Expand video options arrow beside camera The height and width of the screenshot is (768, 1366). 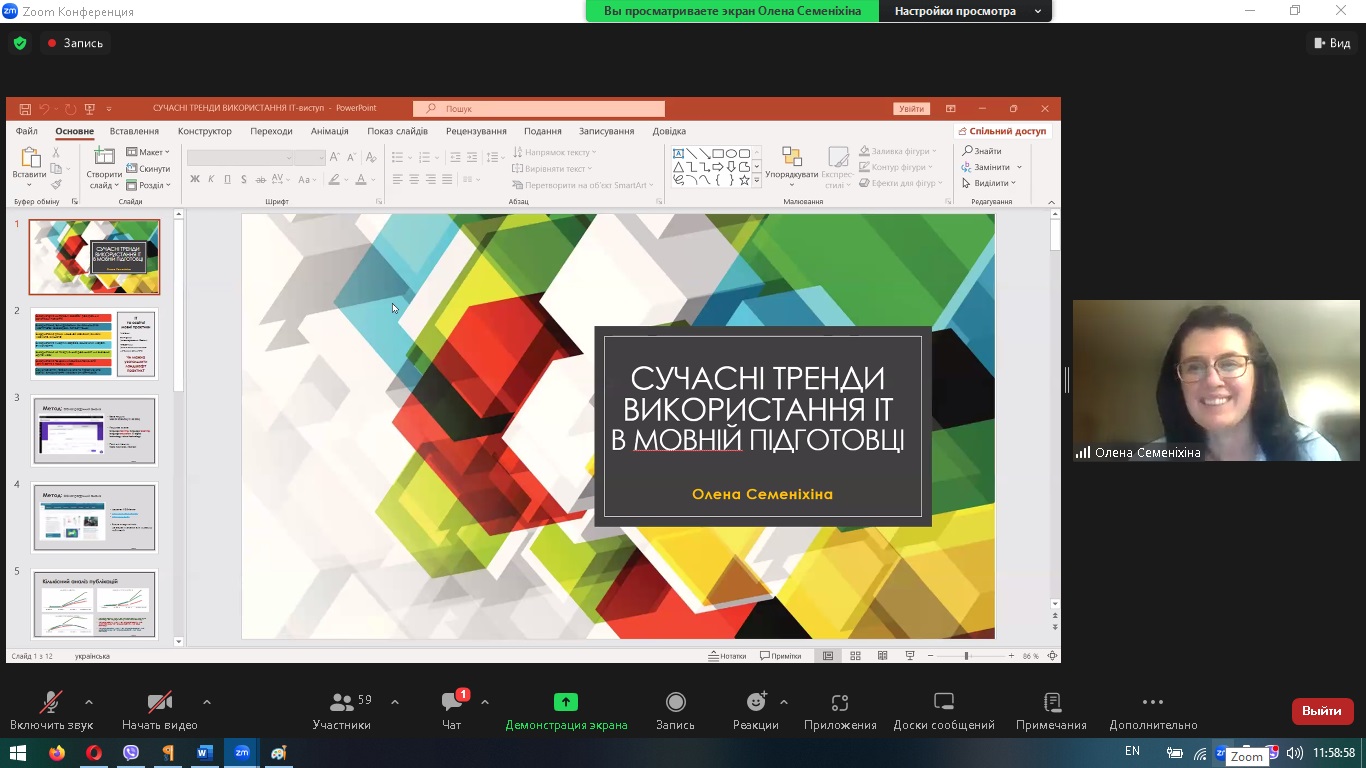coord(207,702)
